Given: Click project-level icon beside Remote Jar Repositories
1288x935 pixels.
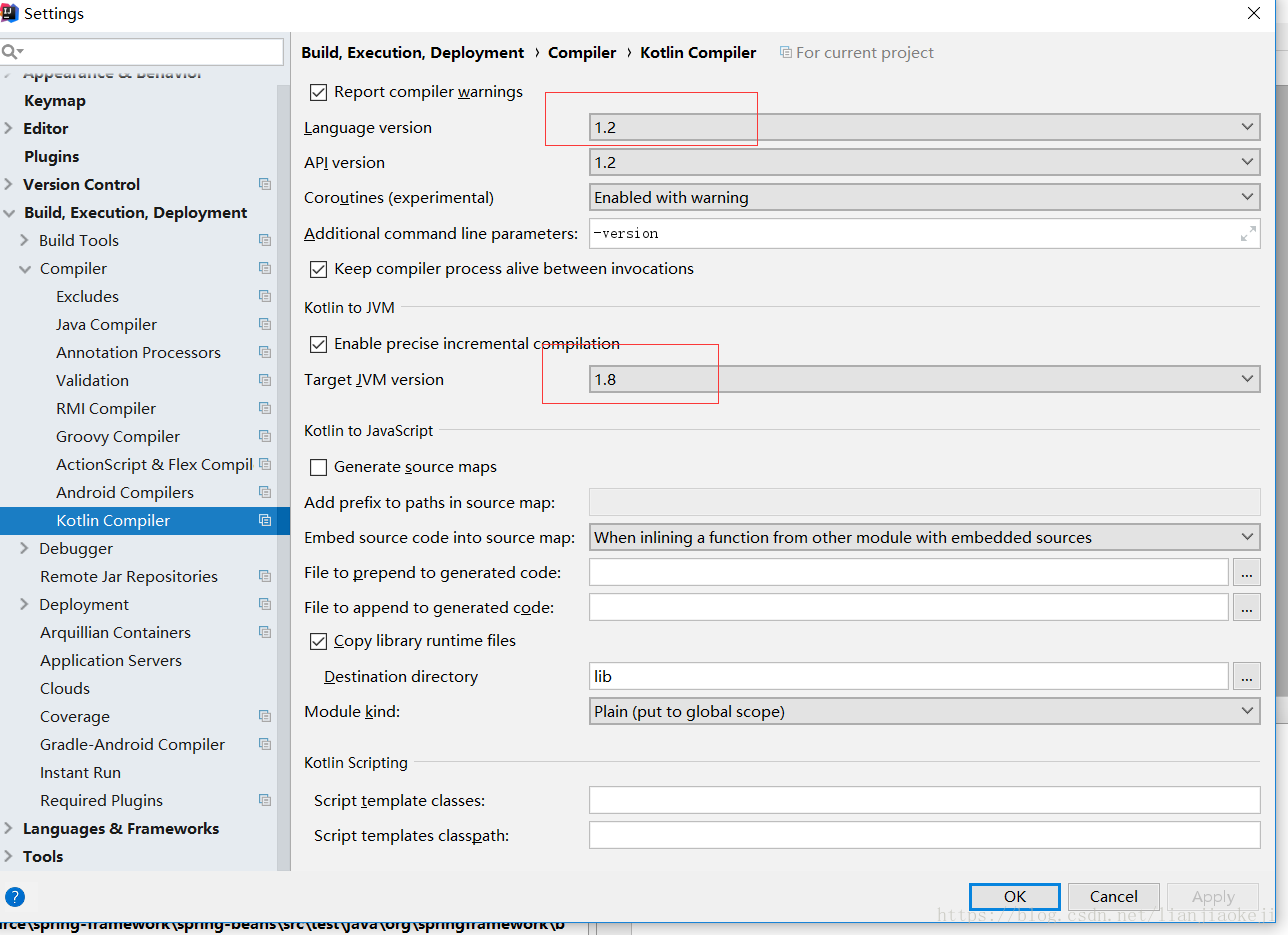Looking at the screenshot, I should (265, 576).
